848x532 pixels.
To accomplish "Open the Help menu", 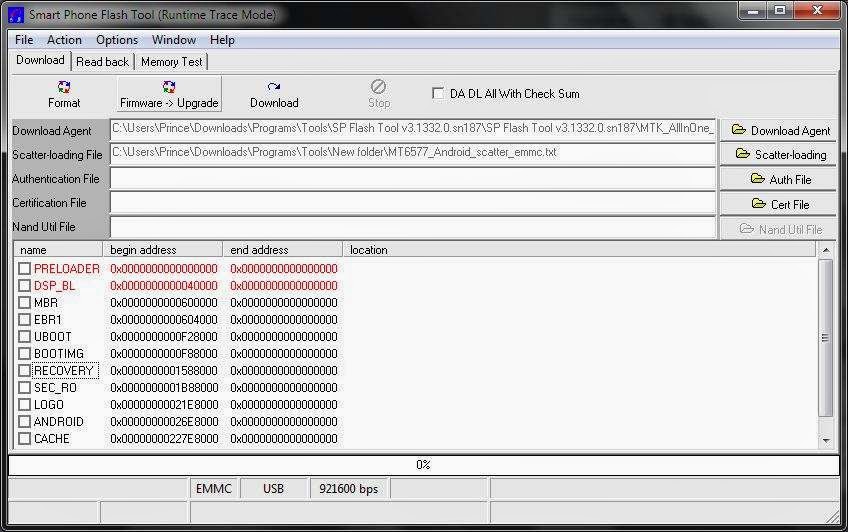I will point(222,40).
